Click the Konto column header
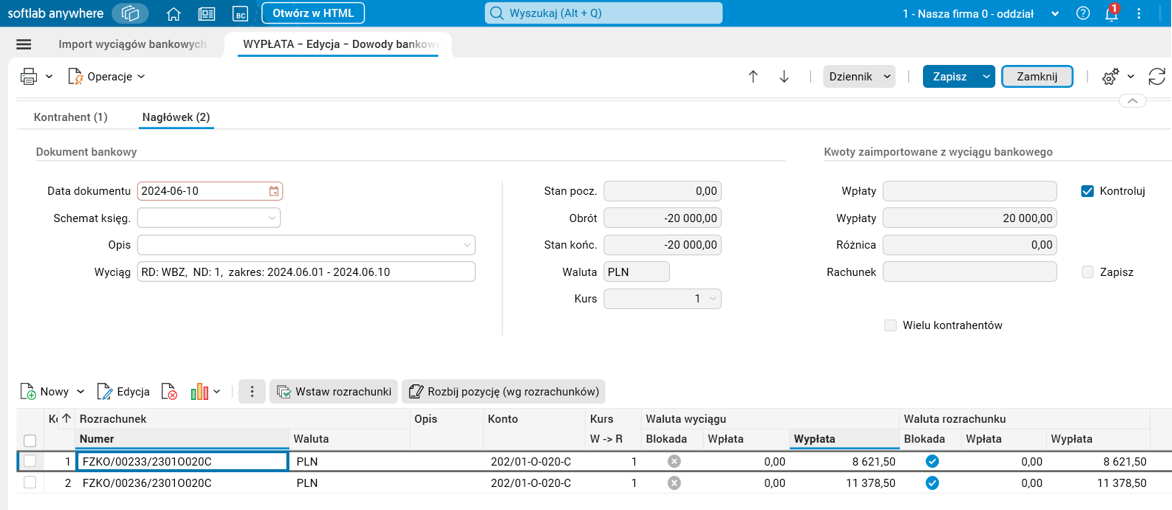The height and width of the screenshot is (510, 1172). pos(534,419)
